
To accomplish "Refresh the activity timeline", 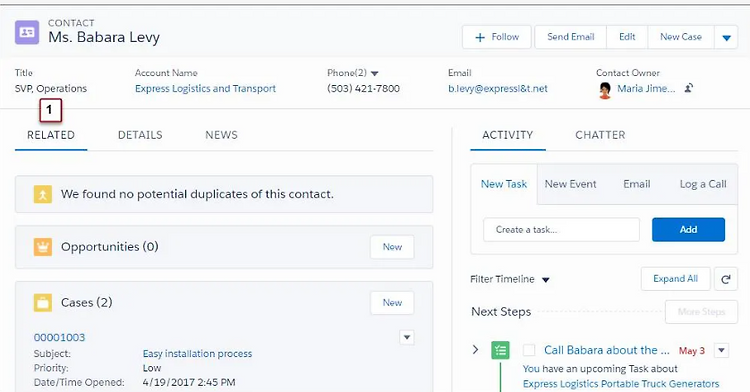I will coord(726,279).
